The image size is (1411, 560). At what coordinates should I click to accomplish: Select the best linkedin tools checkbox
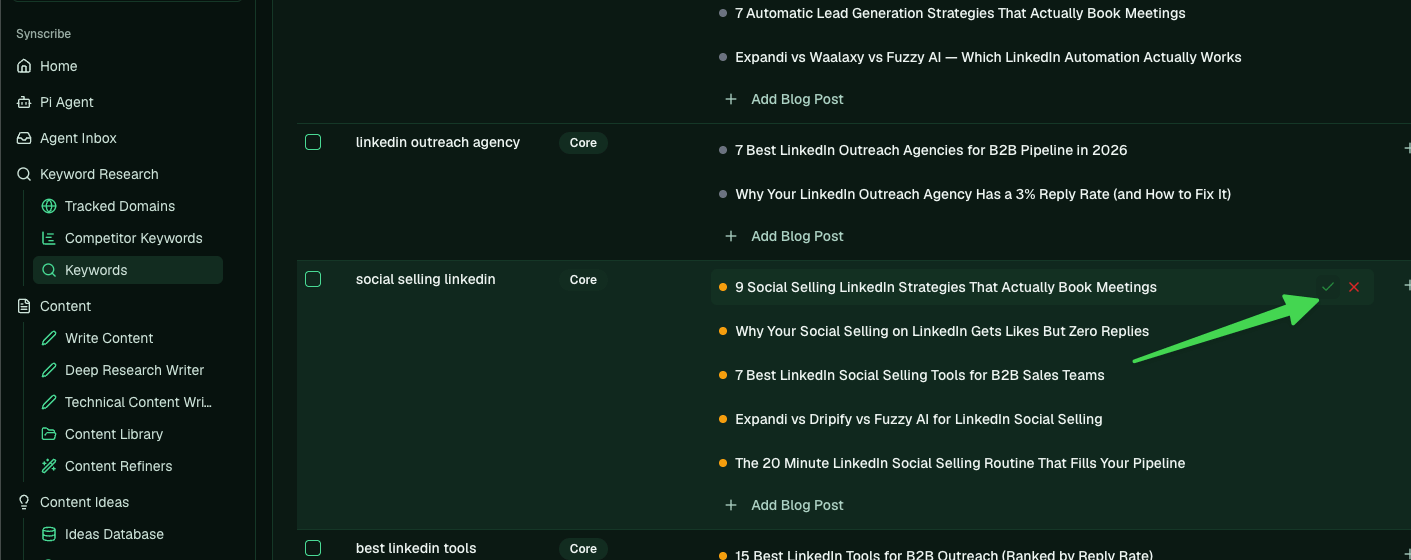313,548
